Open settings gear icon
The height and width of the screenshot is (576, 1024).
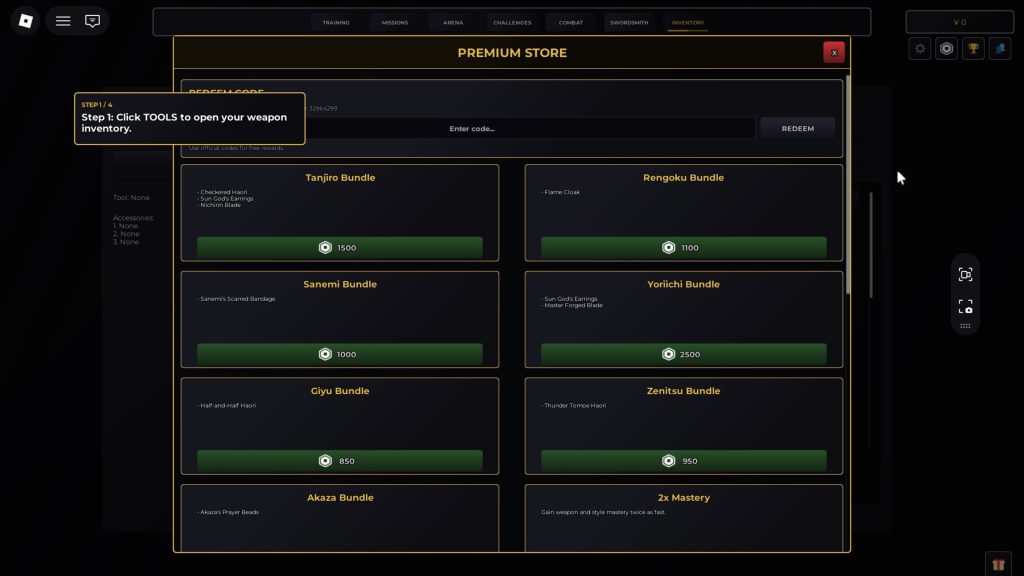coord(920,48)
